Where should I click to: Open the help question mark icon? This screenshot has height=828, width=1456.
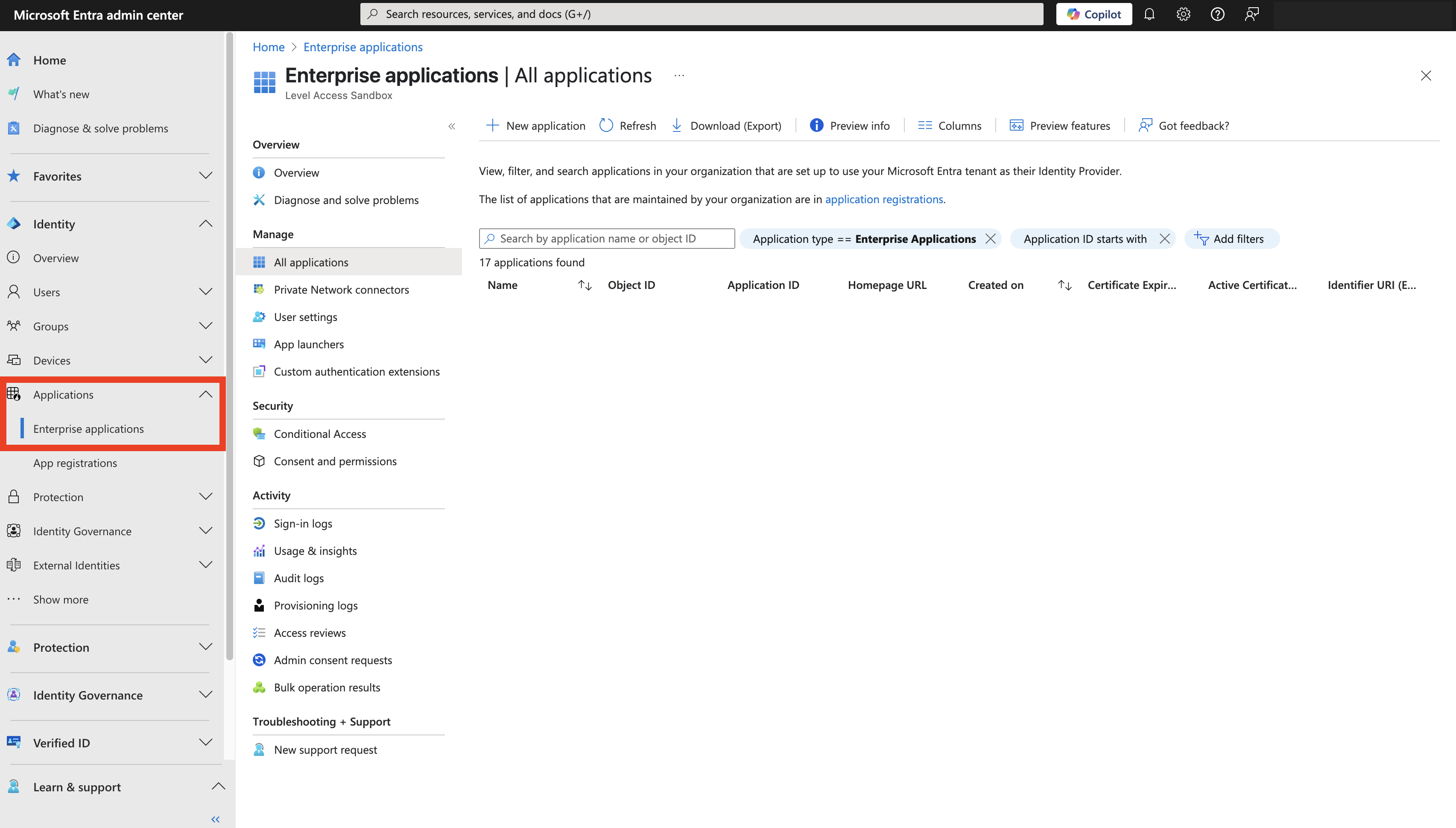pos(1218,14)
